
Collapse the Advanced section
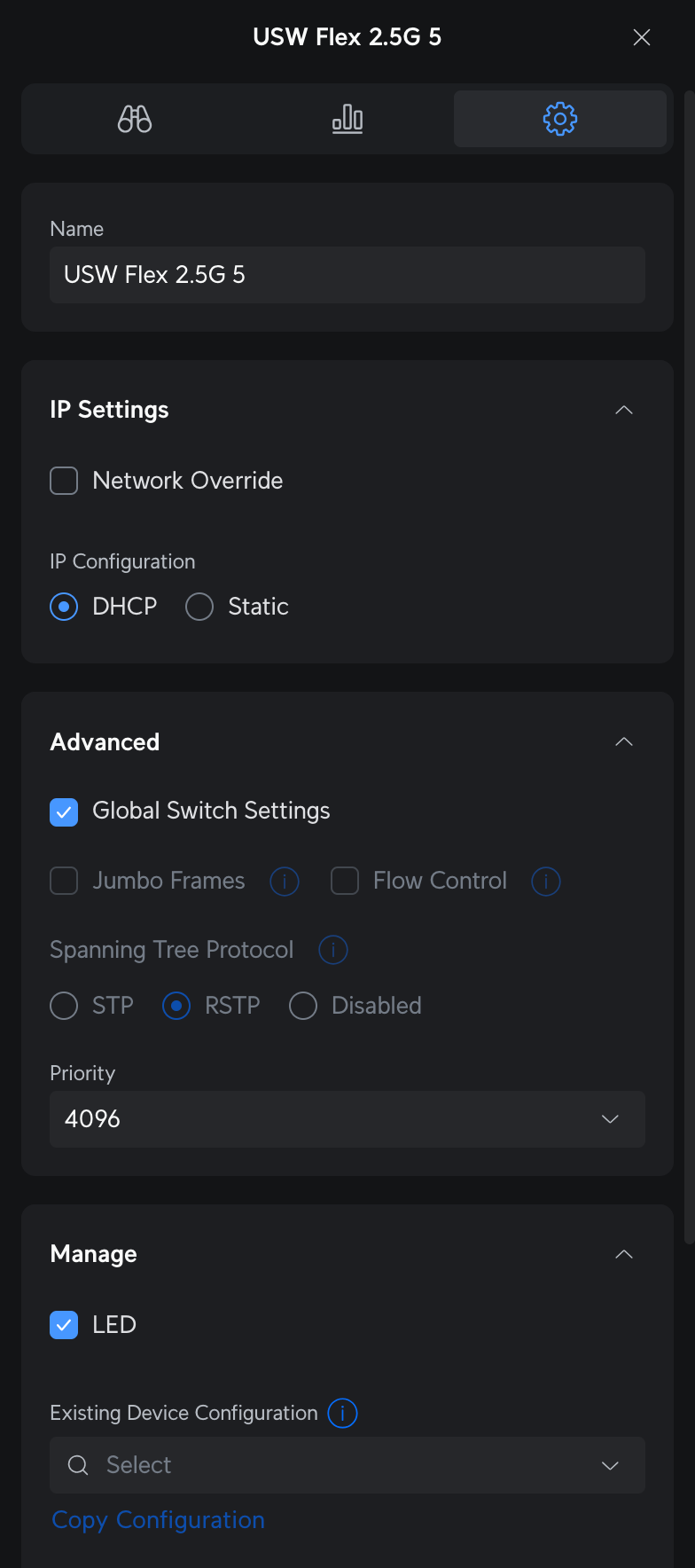click(624, 741)
